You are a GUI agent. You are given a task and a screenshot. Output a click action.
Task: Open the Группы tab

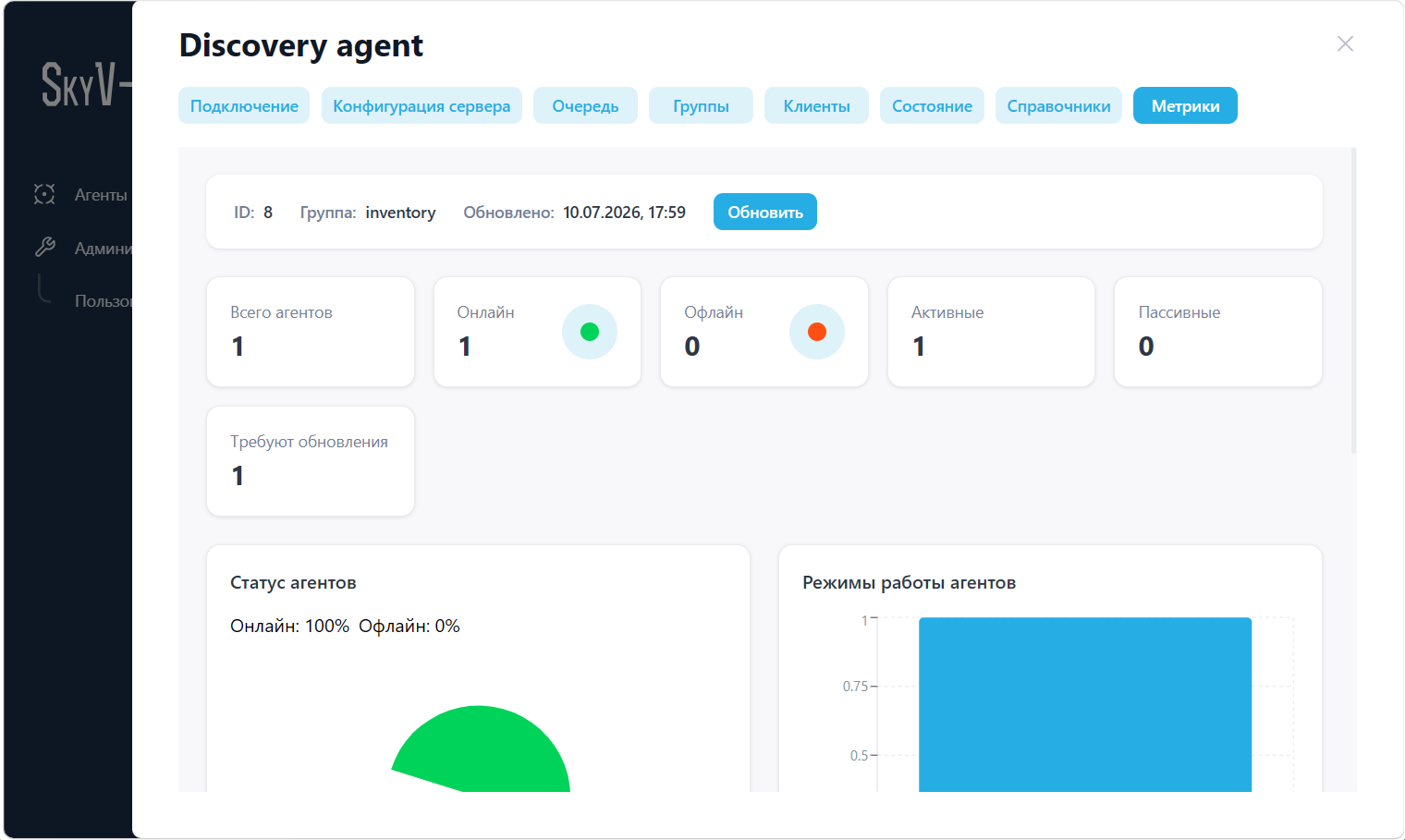(701, 105)
